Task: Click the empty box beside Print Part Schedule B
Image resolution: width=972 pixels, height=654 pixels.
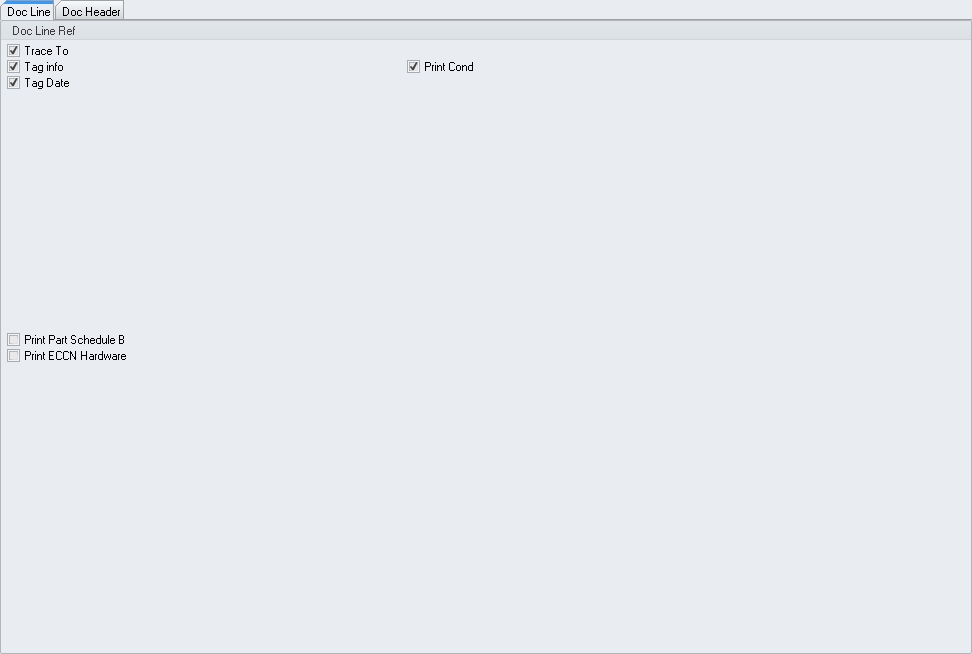Action: point(14,340)
